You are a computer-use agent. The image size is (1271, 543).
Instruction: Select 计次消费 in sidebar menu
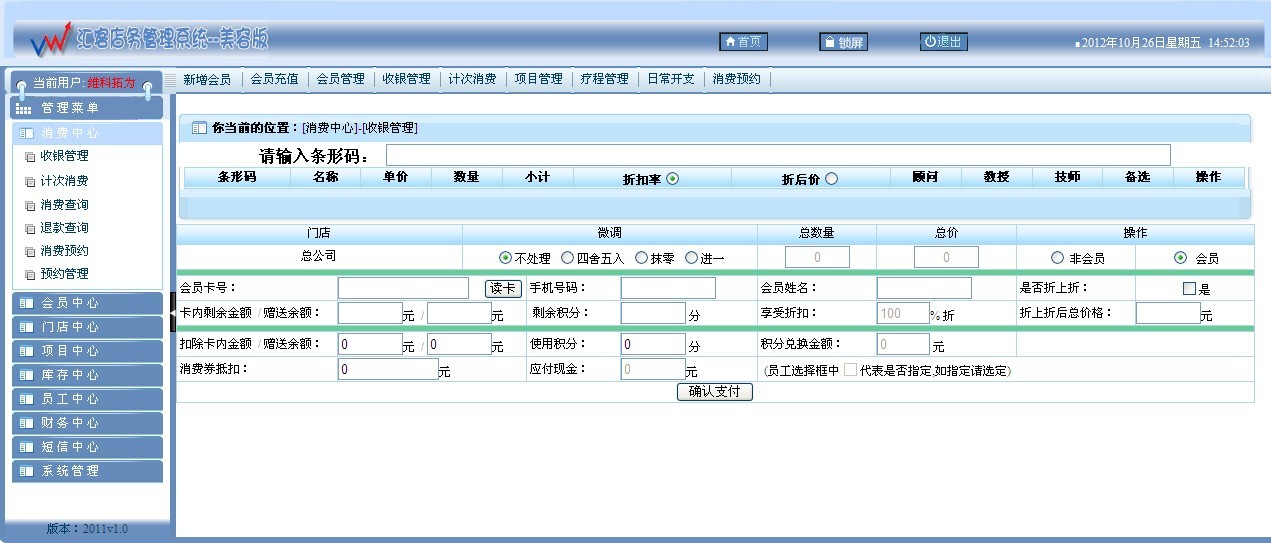[x=64, y=181]
